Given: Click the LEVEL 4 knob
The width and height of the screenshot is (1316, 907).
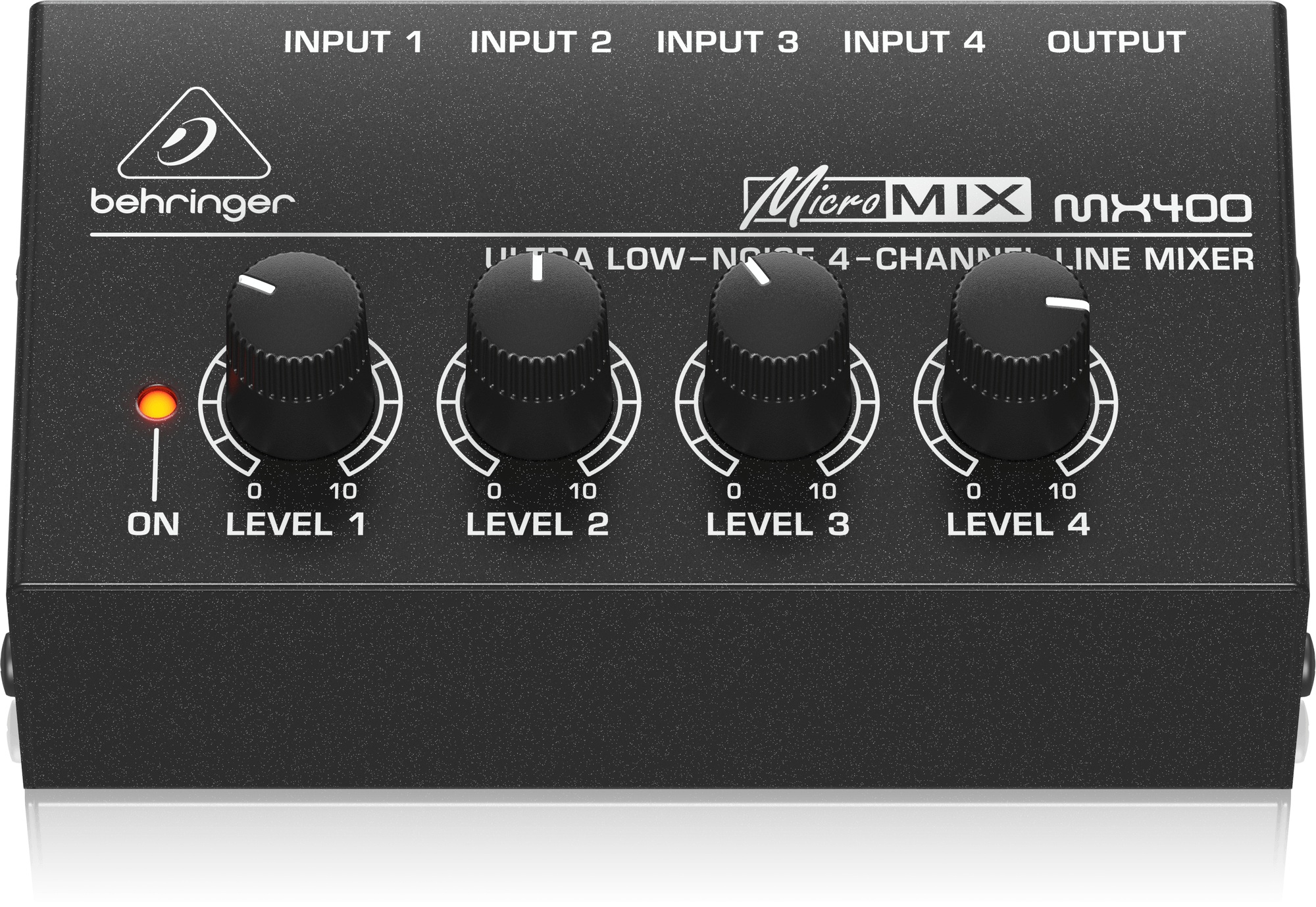Looking at the screenshot, I should pos(1017,355).
